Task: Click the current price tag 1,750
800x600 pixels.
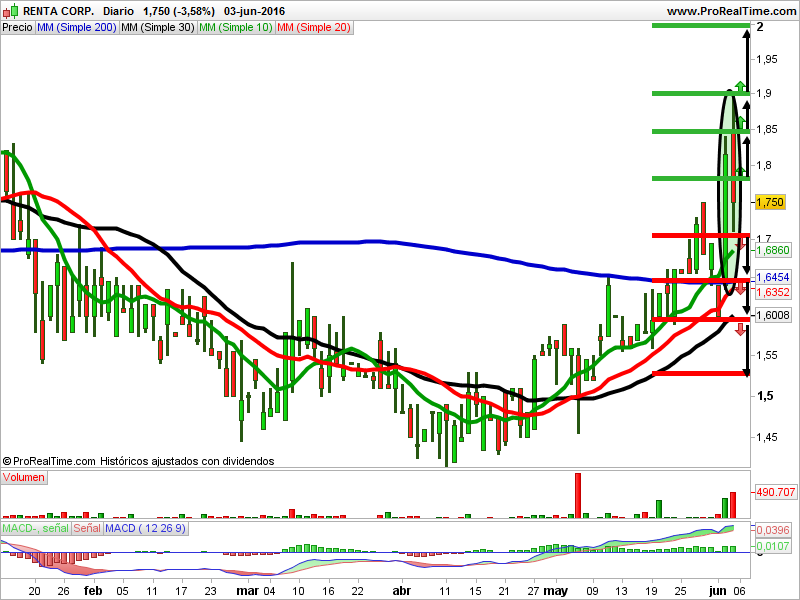Action: (x=769, y=202)
